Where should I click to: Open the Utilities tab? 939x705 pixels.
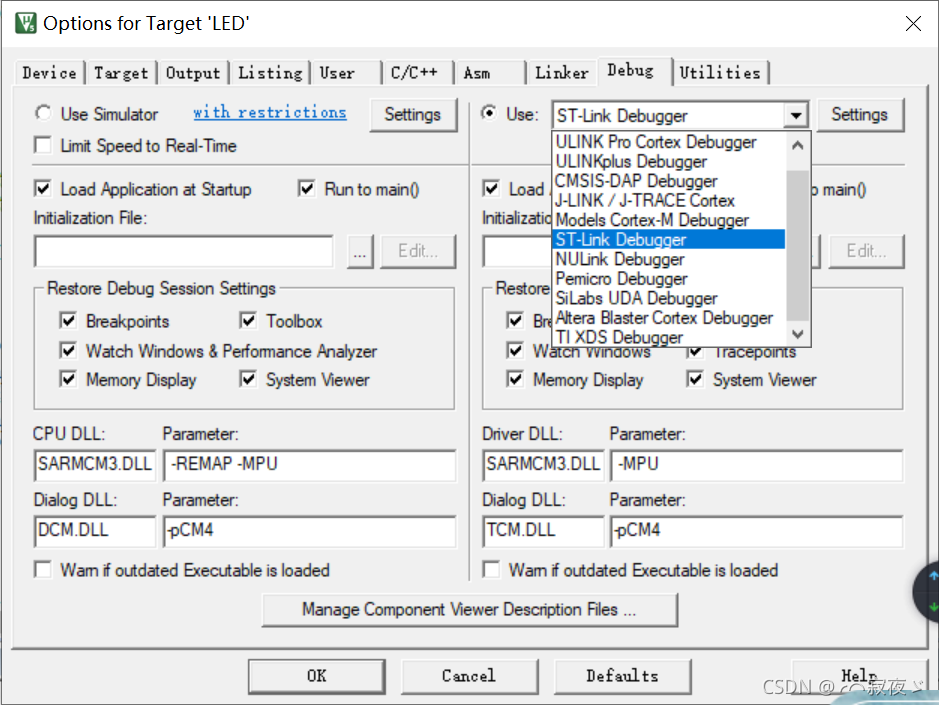[x=720, y=73]
